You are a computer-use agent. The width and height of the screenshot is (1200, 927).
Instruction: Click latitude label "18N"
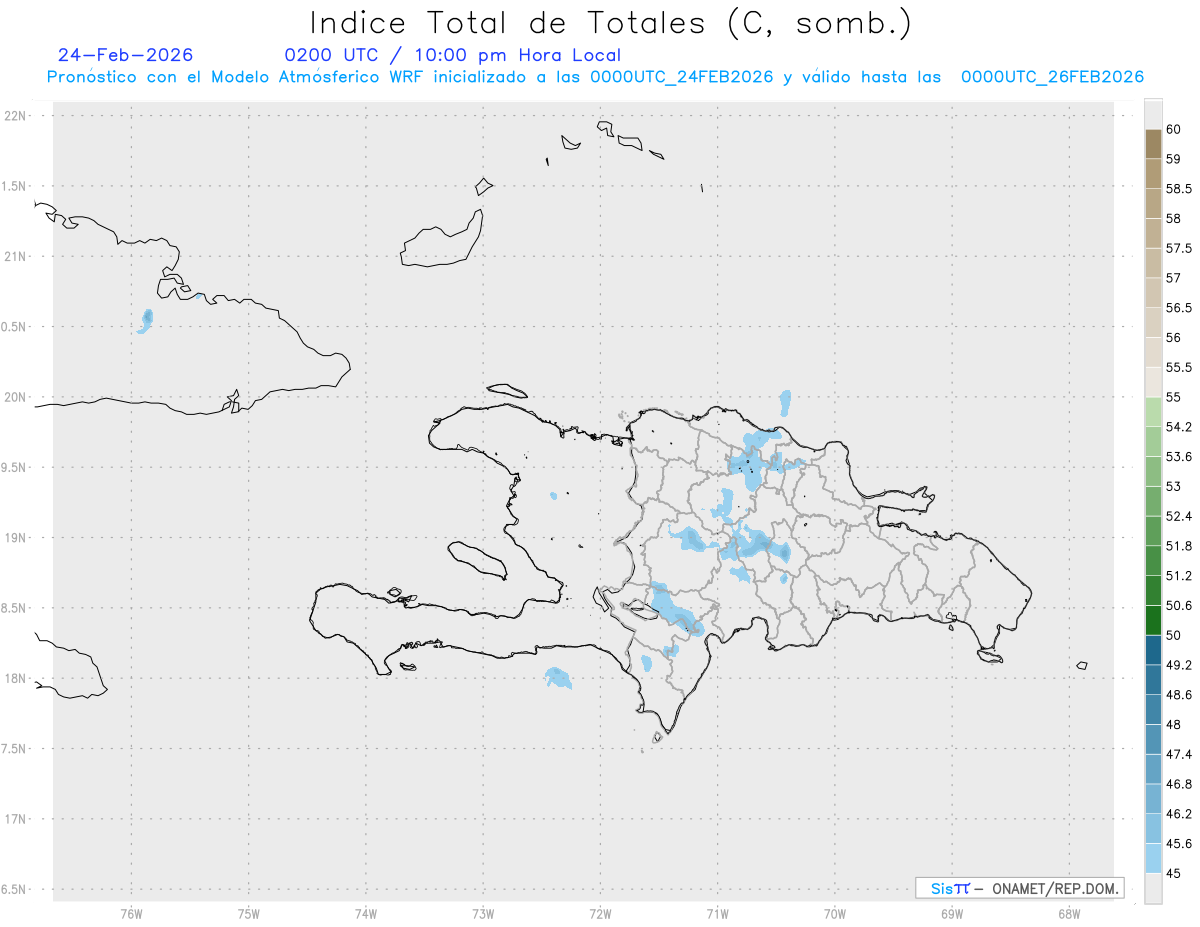click(16, 678)
